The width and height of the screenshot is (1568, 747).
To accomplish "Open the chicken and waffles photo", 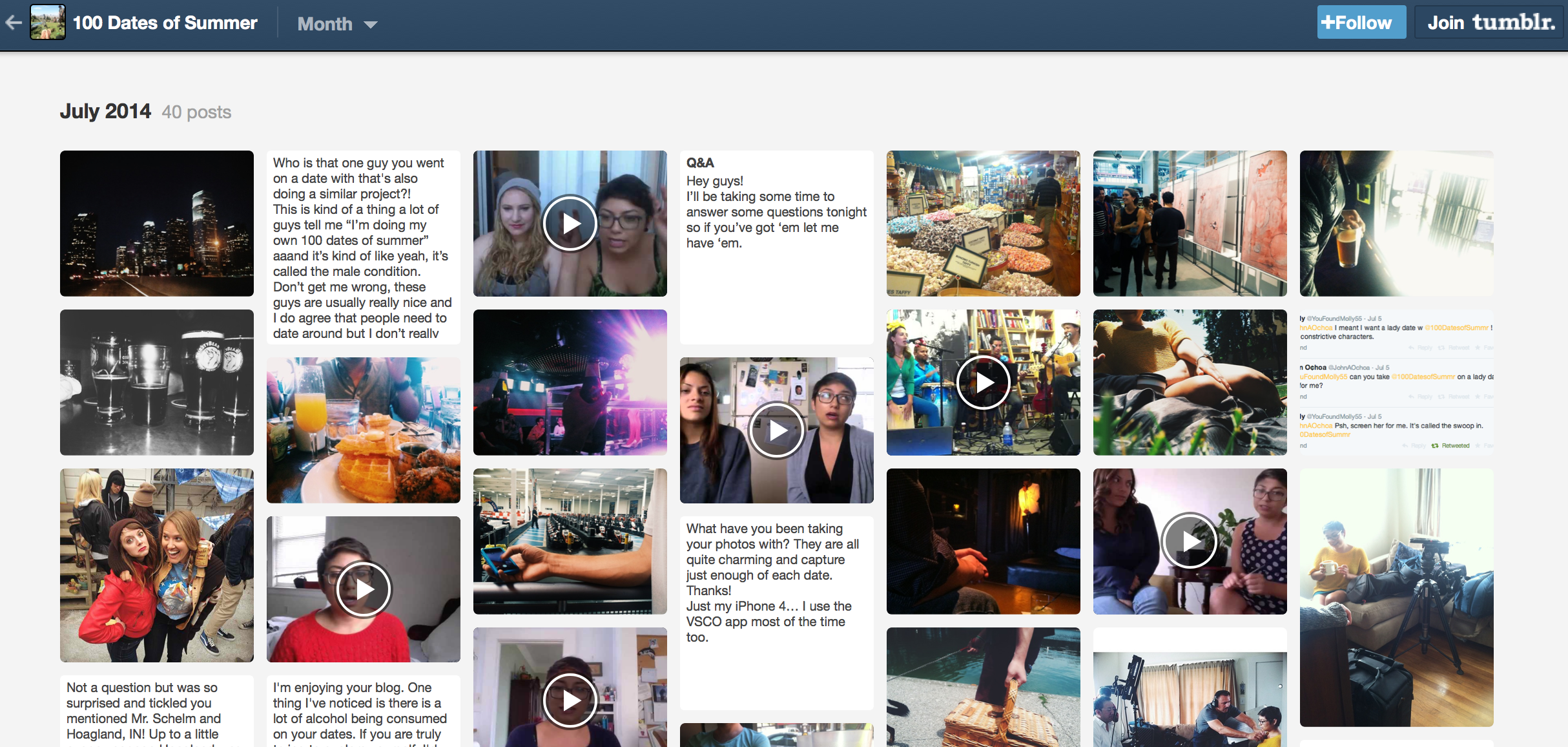I will pyautogui.click(x=363, y=430).
